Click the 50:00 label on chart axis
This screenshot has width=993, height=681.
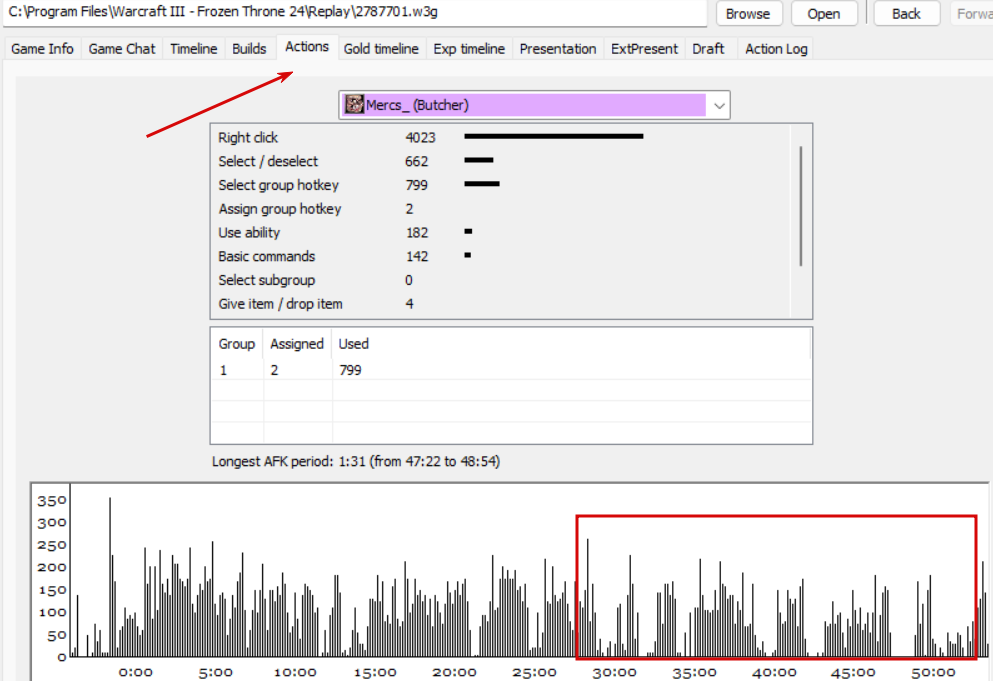933,672
